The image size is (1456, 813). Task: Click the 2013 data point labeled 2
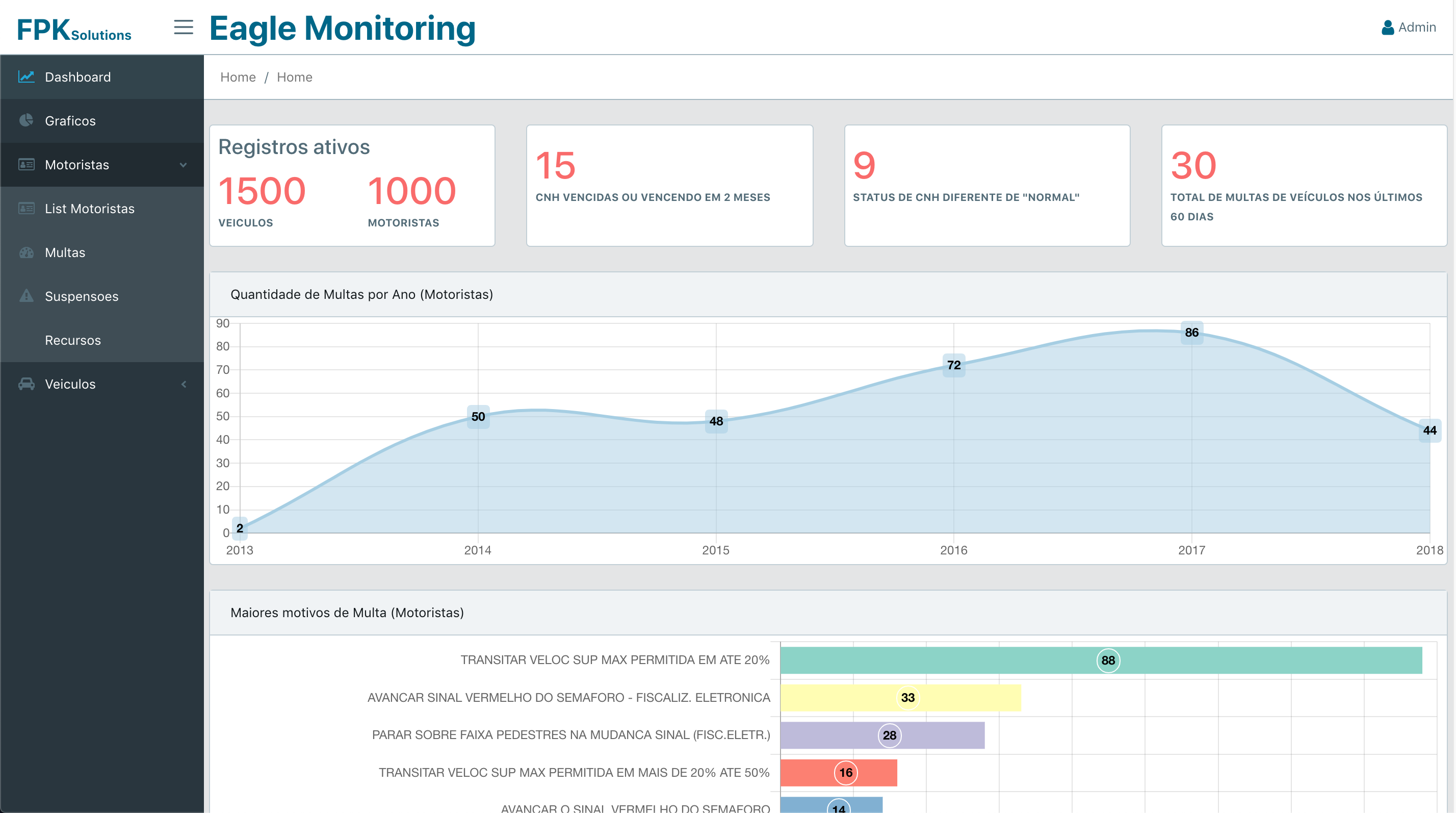240,528
